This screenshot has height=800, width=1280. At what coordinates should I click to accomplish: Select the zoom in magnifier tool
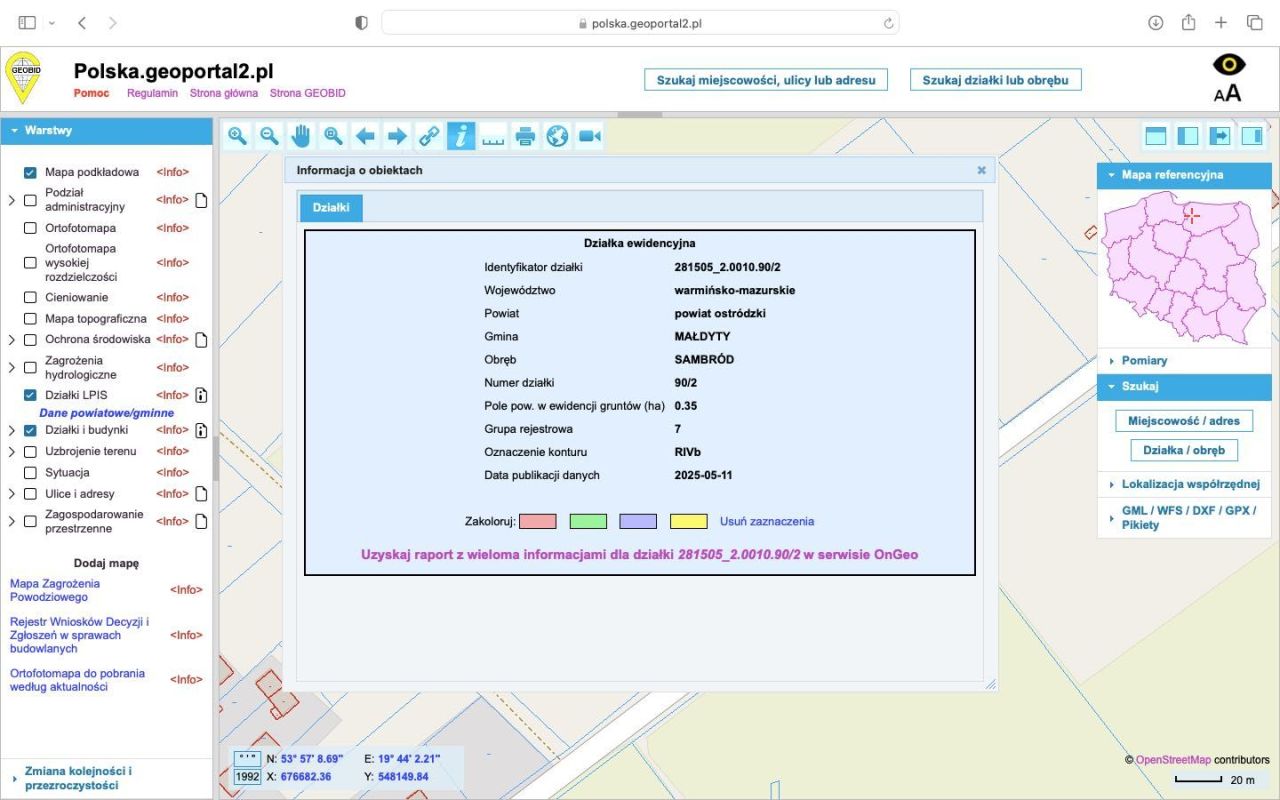coord(237,136)
